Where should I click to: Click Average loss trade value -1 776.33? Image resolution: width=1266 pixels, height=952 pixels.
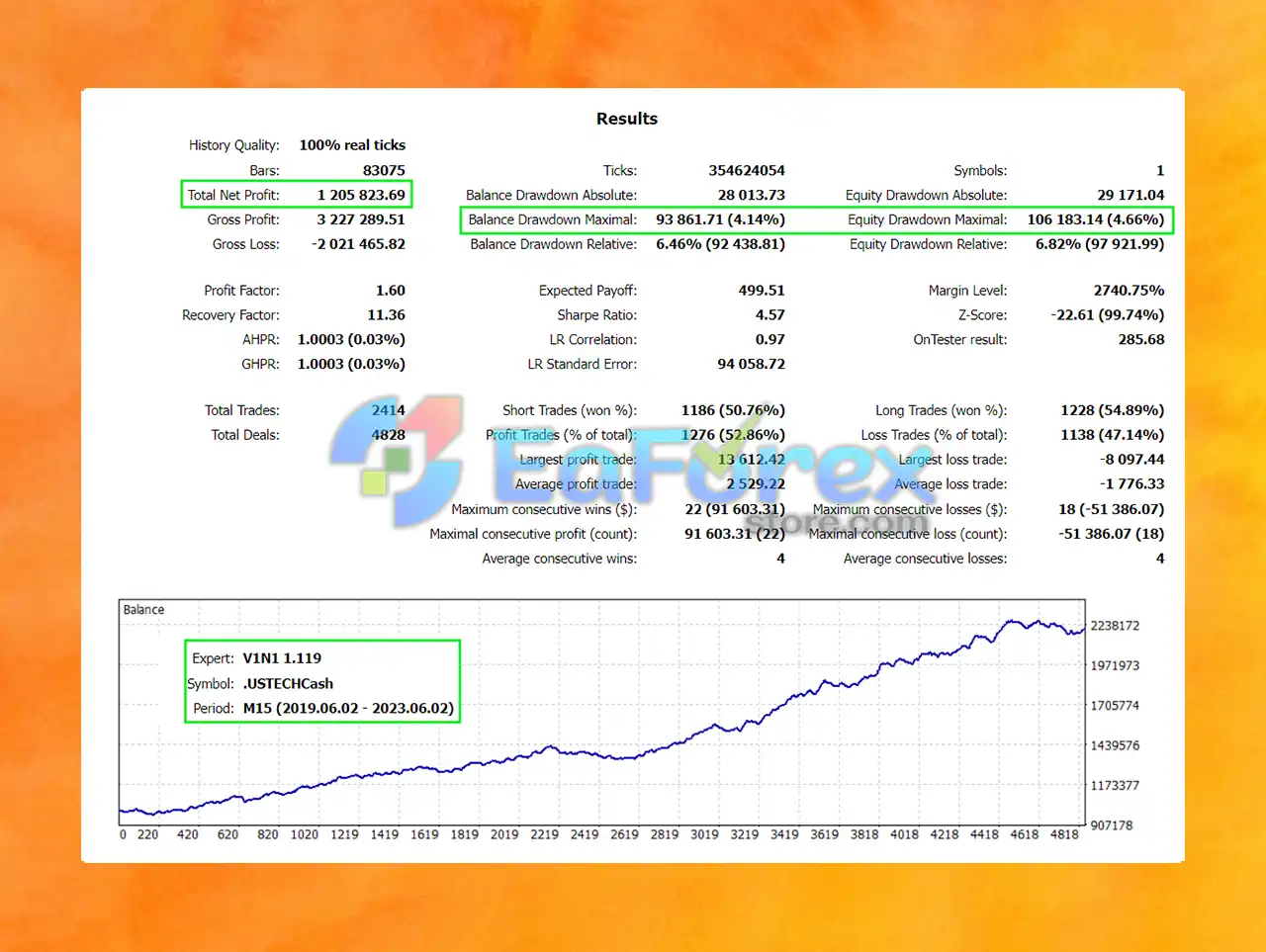[x=1132, y=484]
